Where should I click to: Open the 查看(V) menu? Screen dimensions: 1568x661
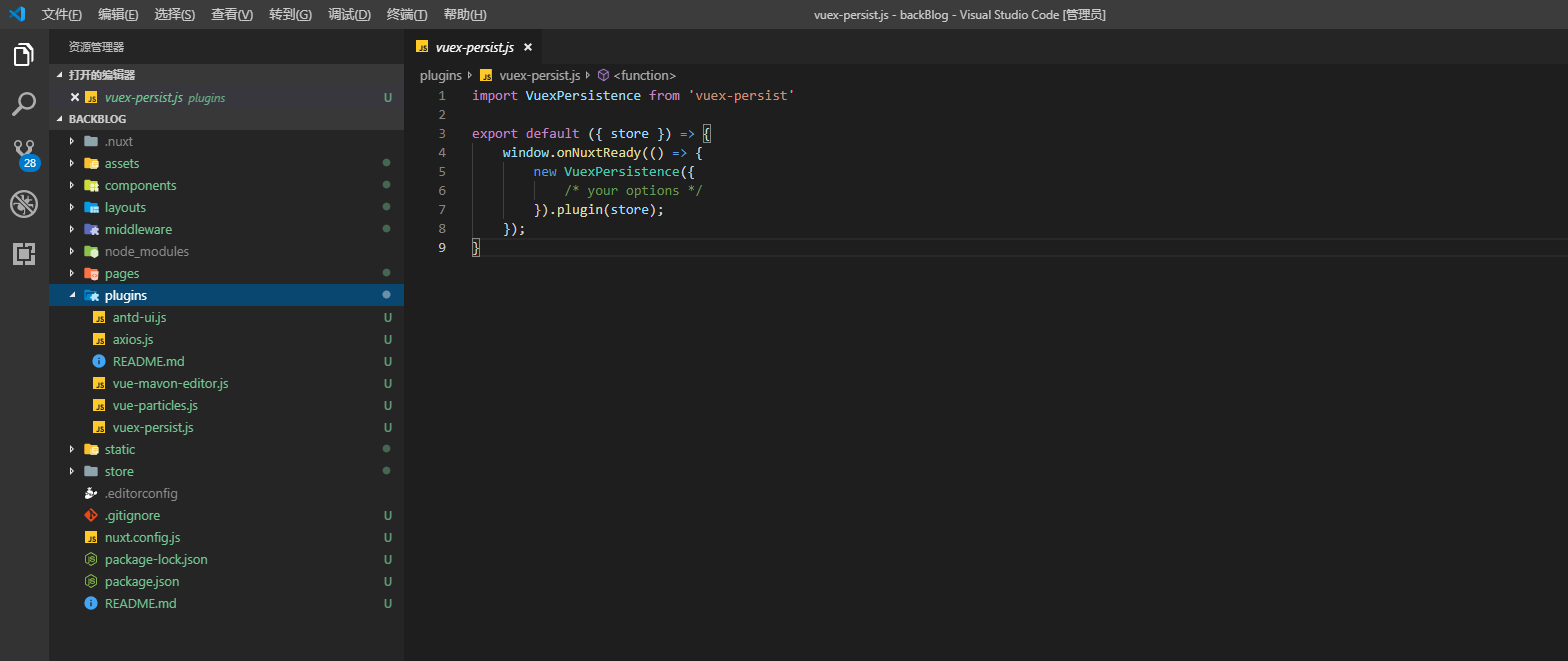tap(232, 14)
